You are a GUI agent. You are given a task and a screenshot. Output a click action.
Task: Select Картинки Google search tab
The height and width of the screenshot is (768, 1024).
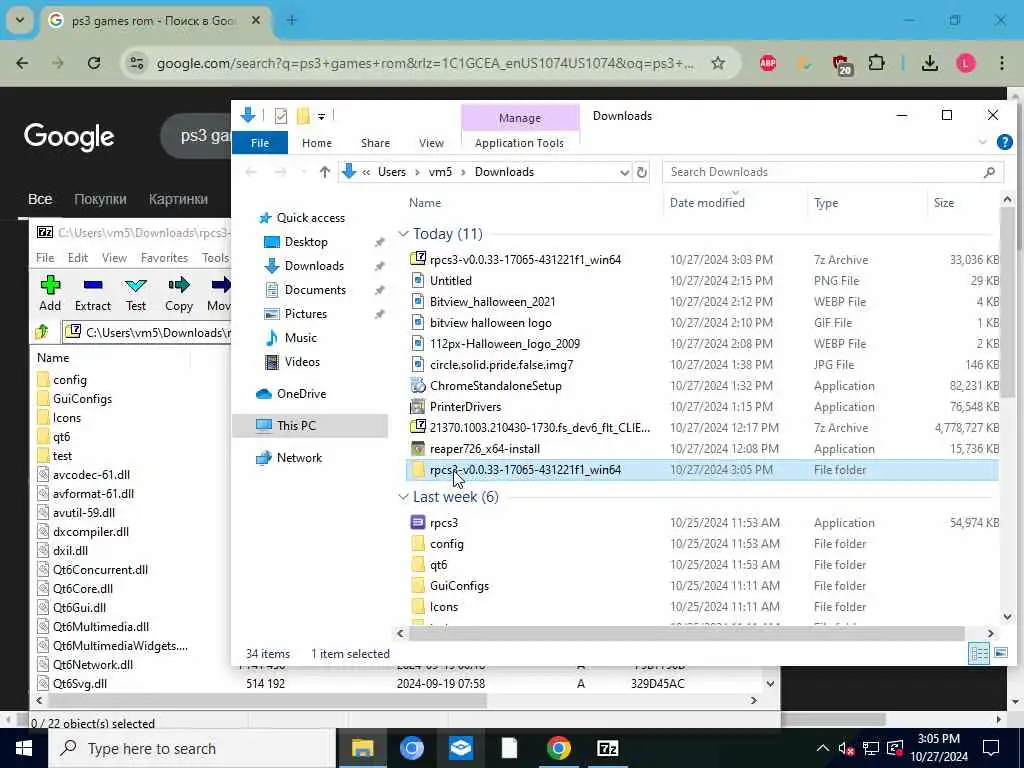178,199
